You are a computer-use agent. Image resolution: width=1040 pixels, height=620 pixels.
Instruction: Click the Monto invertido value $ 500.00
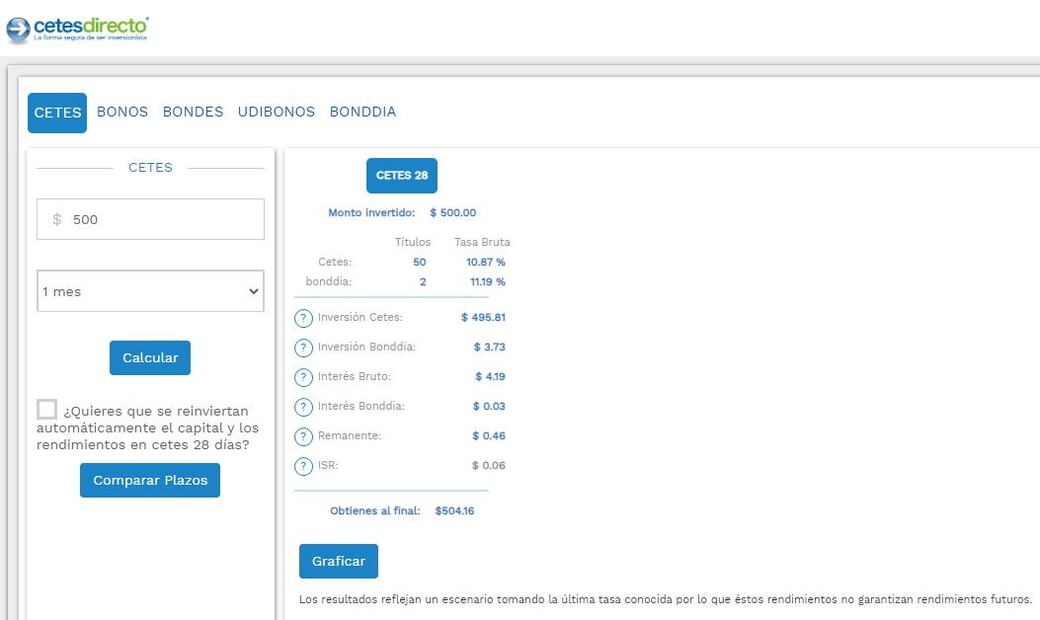point(453,213)
